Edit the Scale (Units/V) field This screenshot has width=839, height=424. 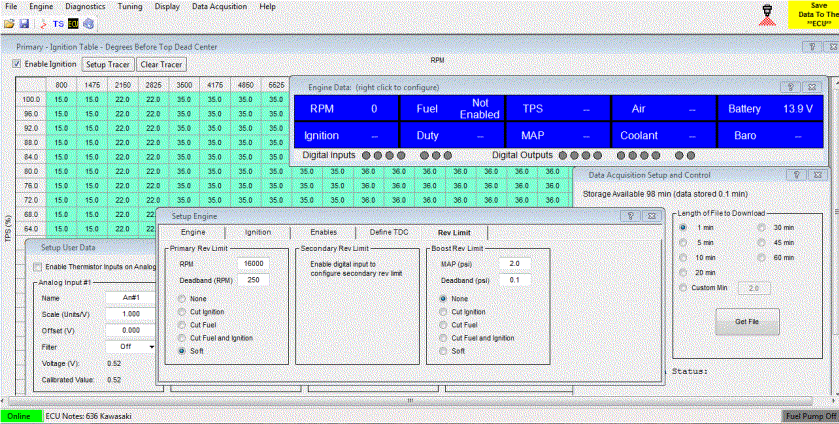(x=131, y=314)
